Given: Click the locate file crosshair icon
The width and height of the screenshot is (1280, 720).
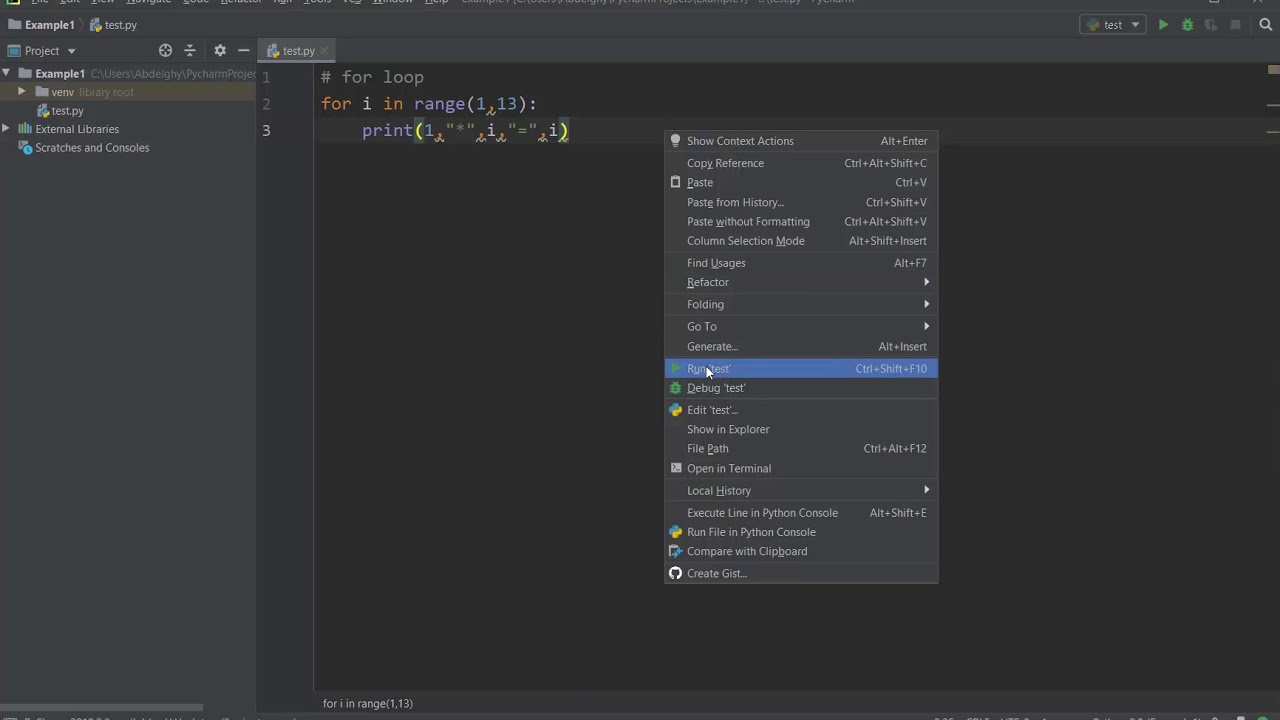Looking at the screenshot, I should [166, 50].
